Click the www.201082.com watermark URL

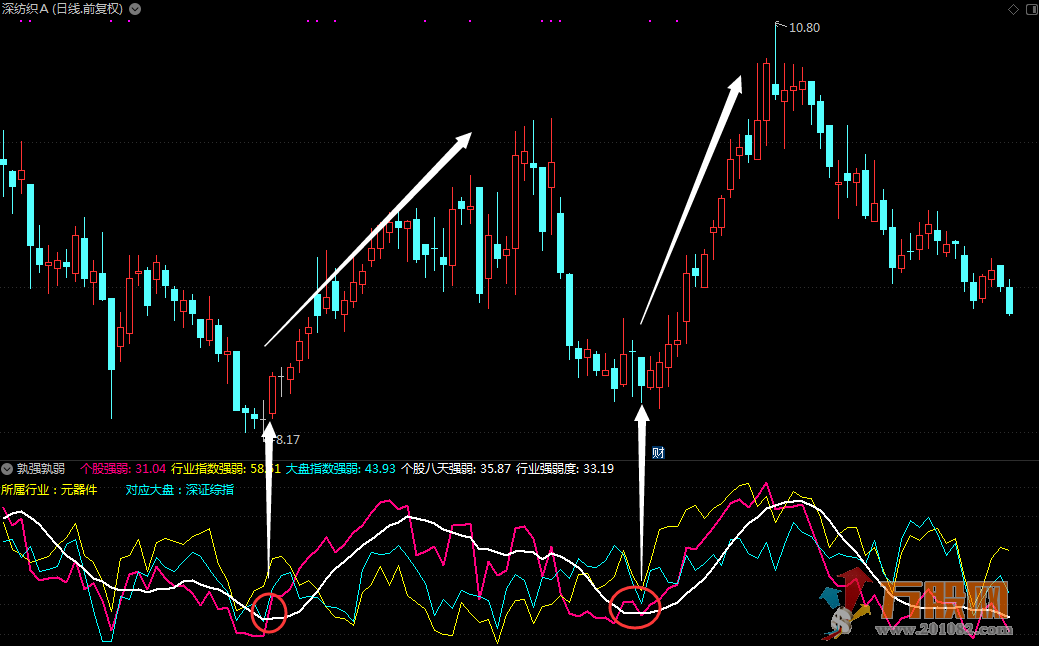[945, 630]
